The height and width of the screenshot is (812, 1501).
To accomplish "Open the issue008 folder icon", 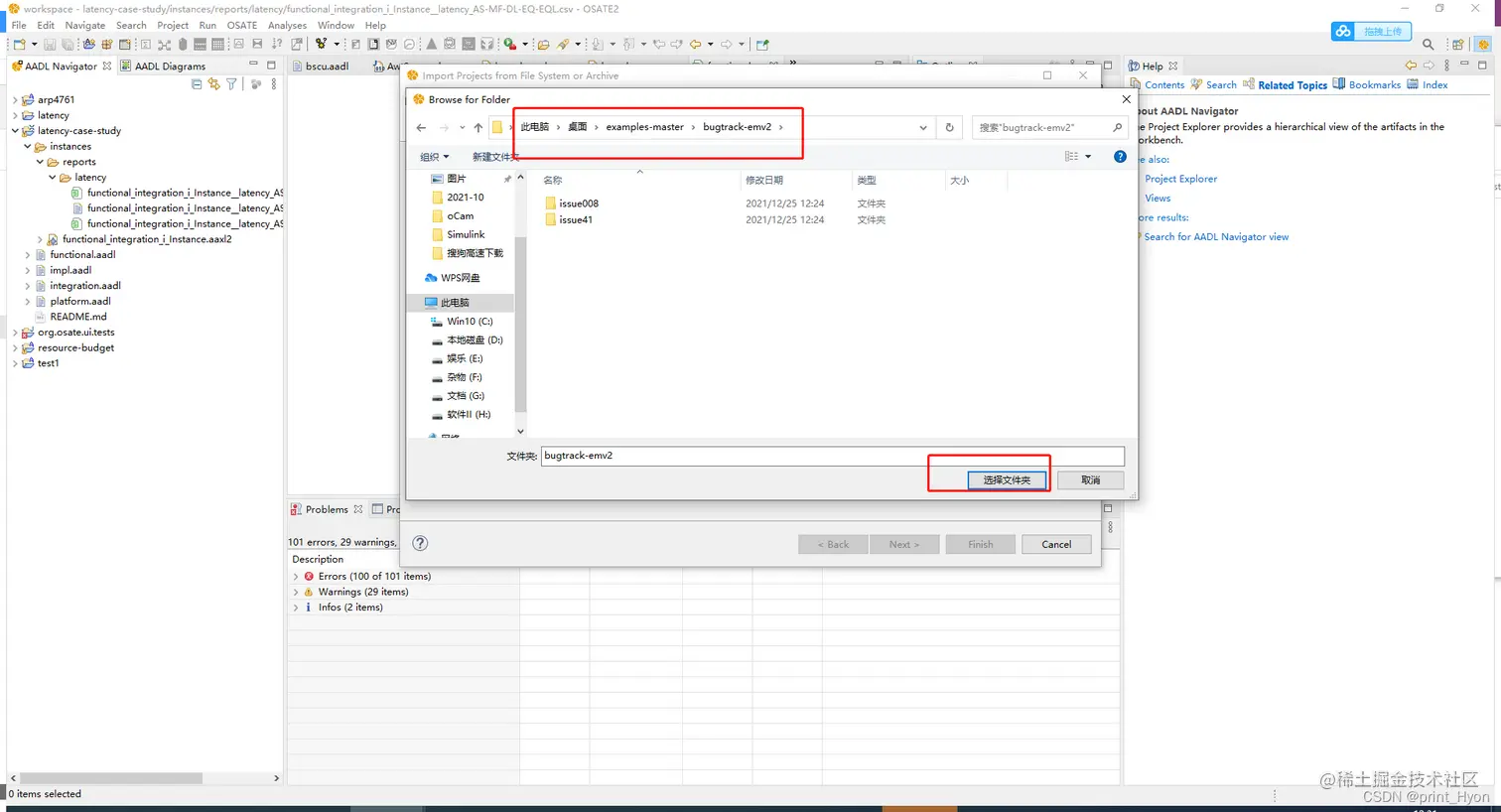I will (551, 203).
